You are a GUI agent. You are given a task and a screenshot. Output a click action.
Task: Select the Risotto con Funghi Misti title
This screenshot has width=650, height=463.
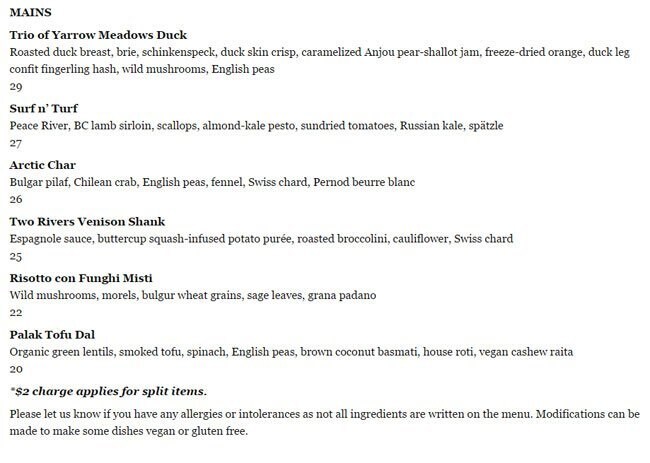click(x=80, y=279)
